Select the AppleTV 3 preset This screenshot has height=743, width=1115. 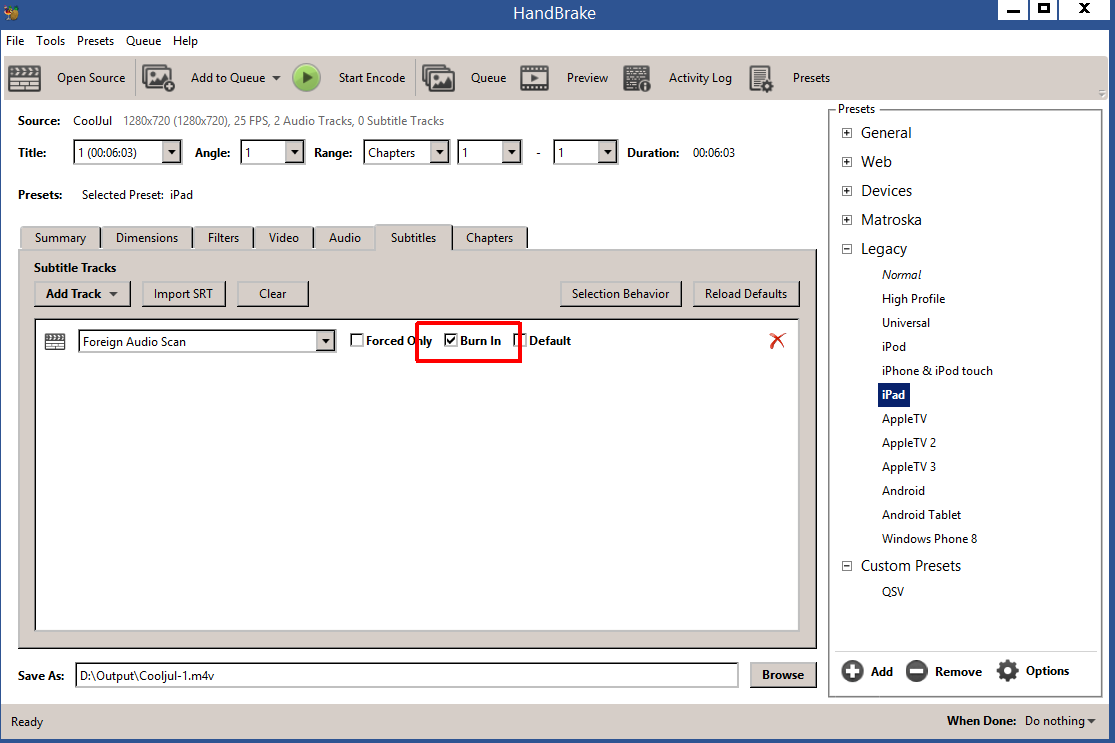click(x=909, y=467)
